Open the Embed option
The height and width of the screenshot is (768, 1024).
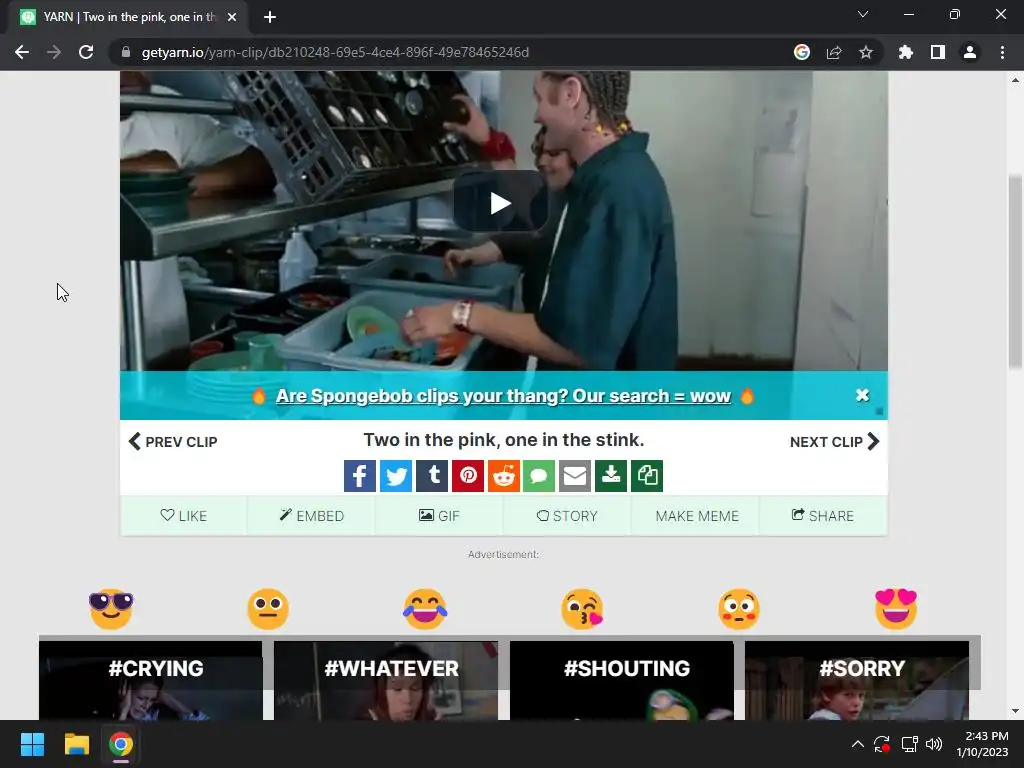pos(312,516)
